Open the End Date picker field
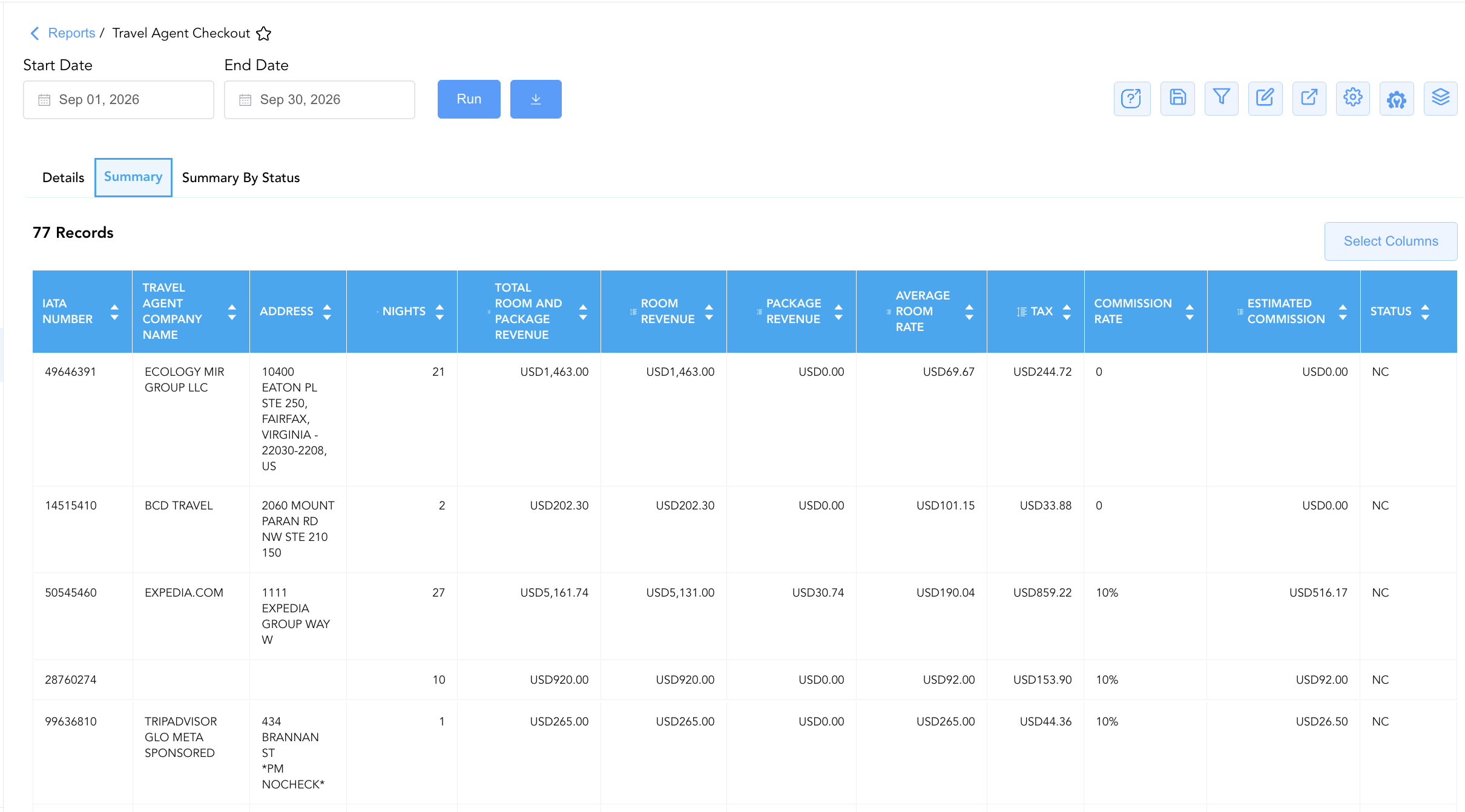The height and width of the screenshot is (812, 1465). point(320,100)
